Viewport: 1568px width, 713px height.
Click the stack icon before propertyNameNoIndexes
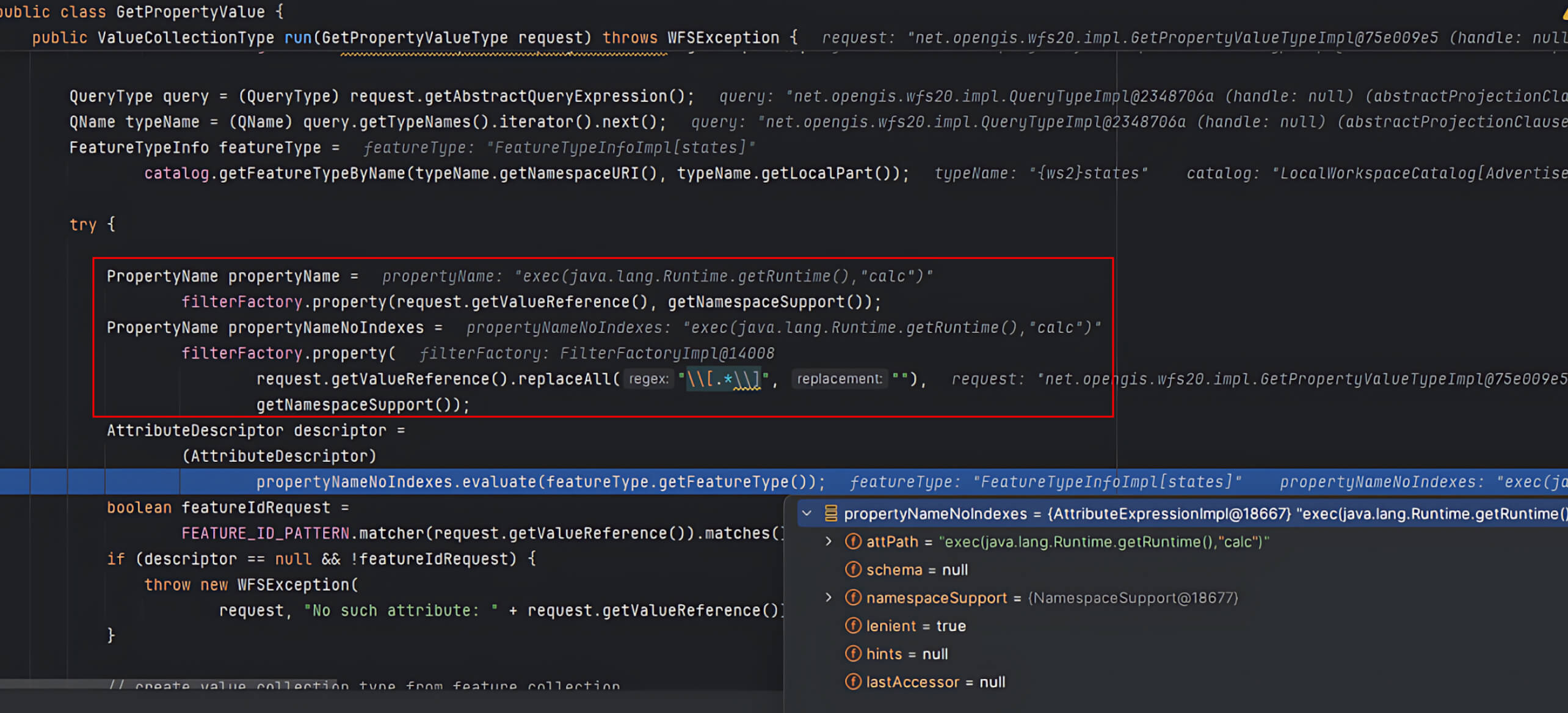[830, 514]
